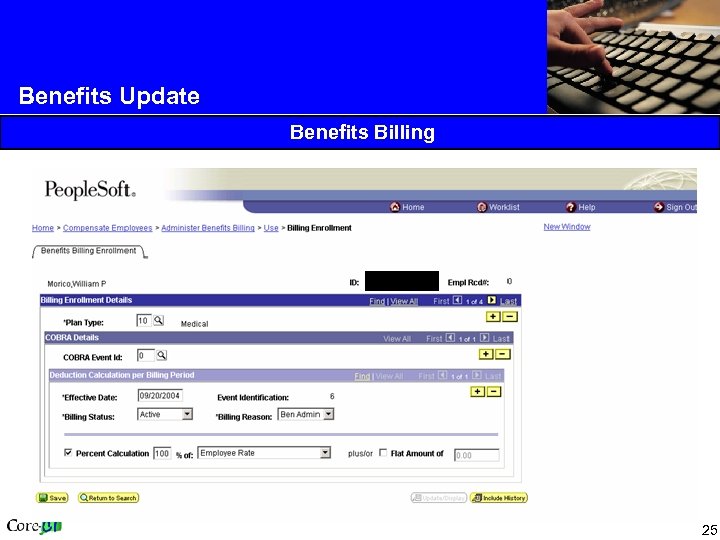
Task: Click Find in Deduction Calculation header
Action: (362, 377)
